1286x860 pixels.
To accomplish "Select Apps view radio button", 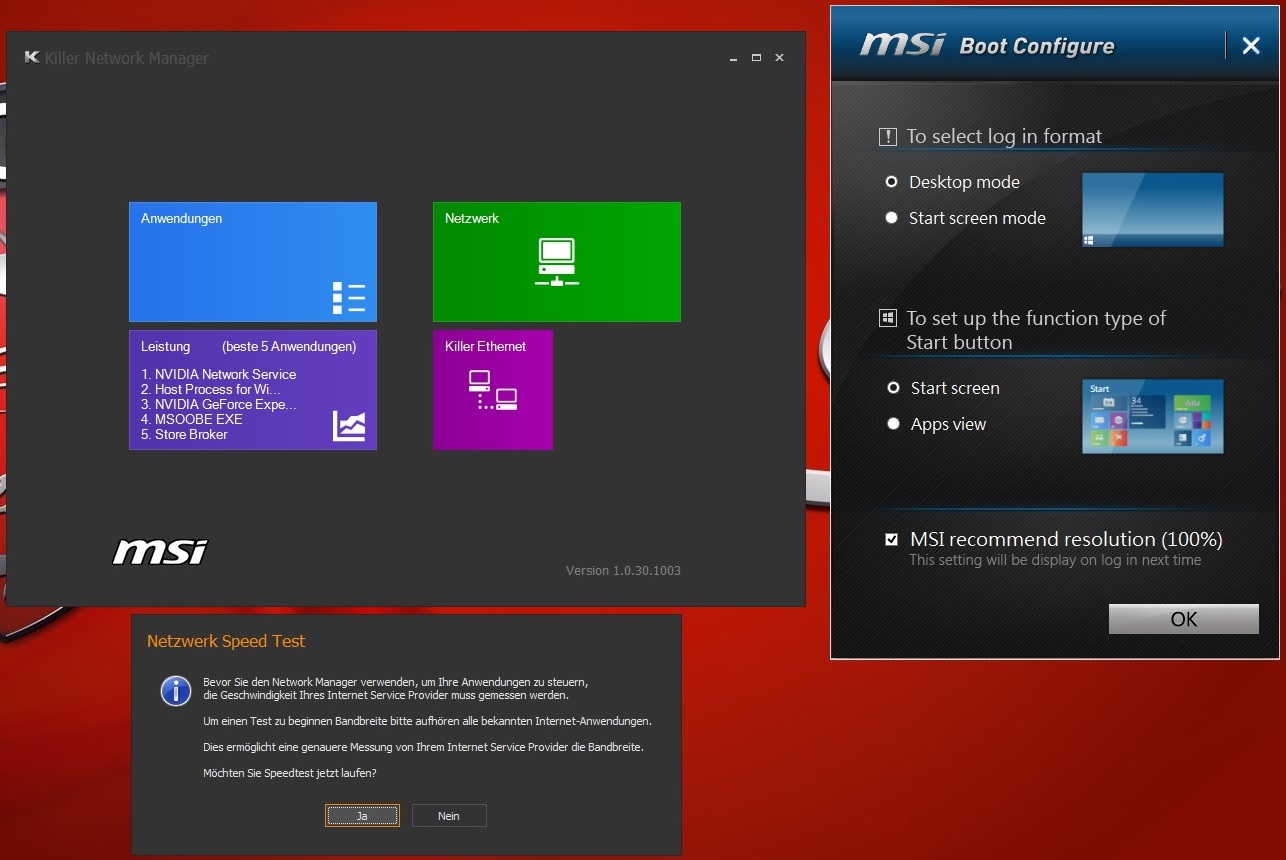I will (893, 424).
